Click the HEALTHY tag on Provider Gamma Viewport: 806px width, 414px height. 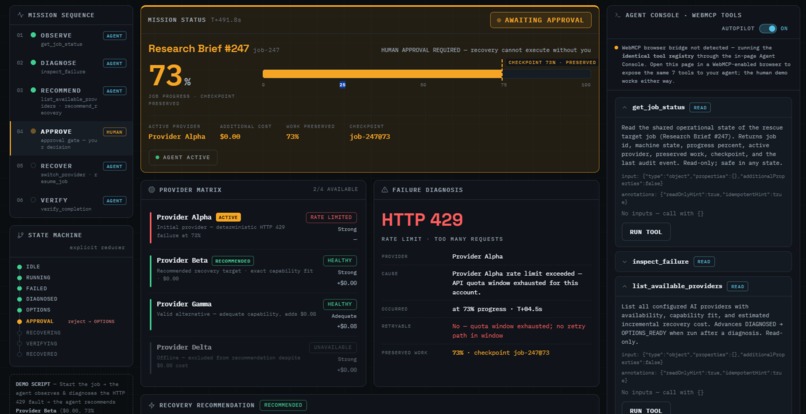click(340, 304)
